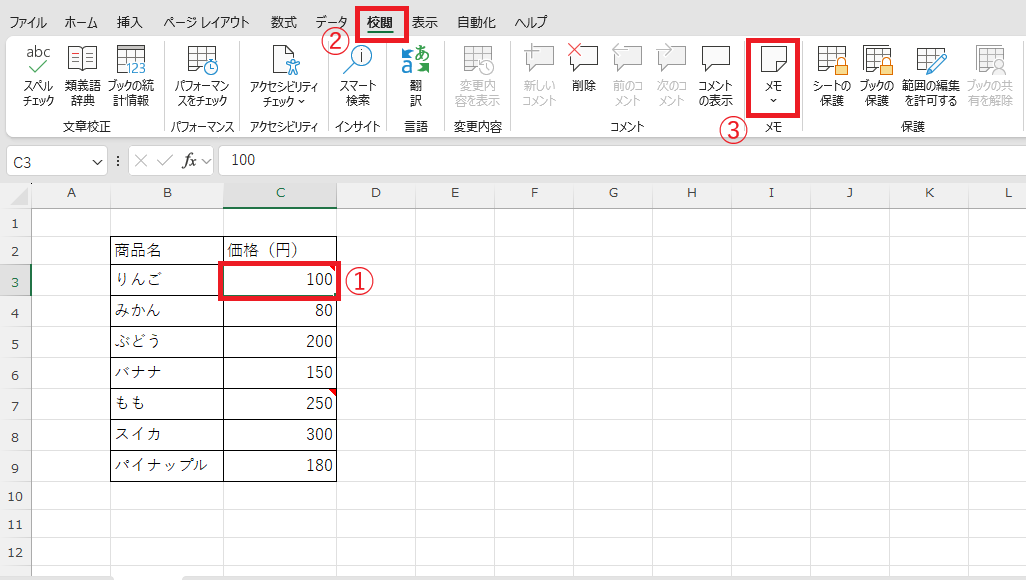This screenshot has width=1026, height=580.
Task: Open スマート検索 smart lookup
Action: pos(357,75)
